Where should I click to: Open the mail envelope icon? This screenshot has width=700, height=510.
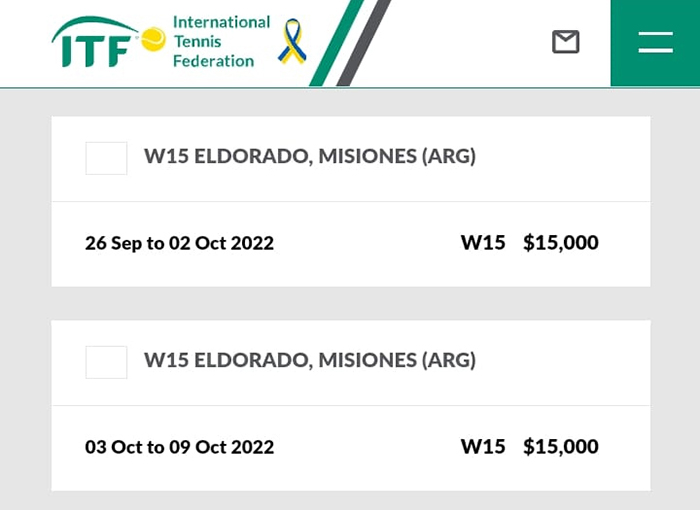[x=566, y=42]
